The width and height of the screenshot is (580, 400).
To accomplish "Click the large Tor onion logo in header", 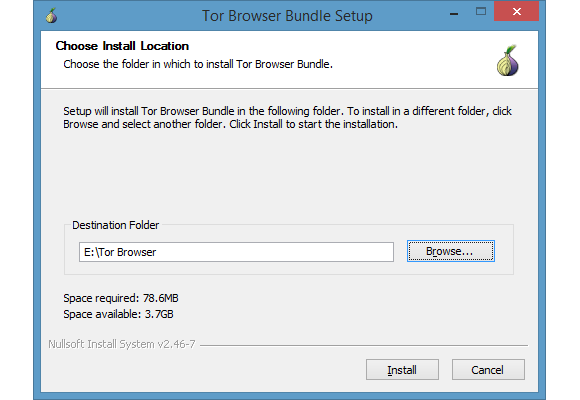I will click(x=508, y=61).
